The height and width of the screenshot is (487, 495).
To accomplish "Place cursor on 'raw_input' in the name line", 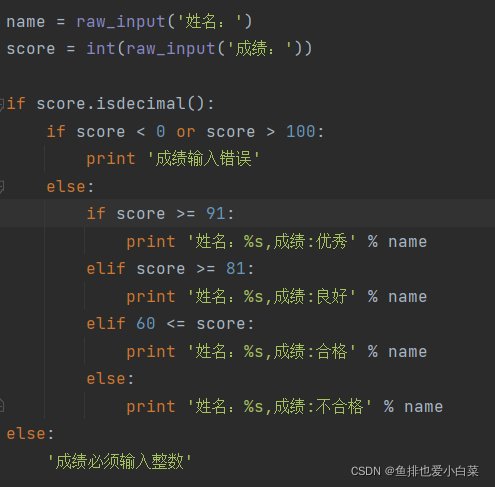I will click(x=121, y=22).
